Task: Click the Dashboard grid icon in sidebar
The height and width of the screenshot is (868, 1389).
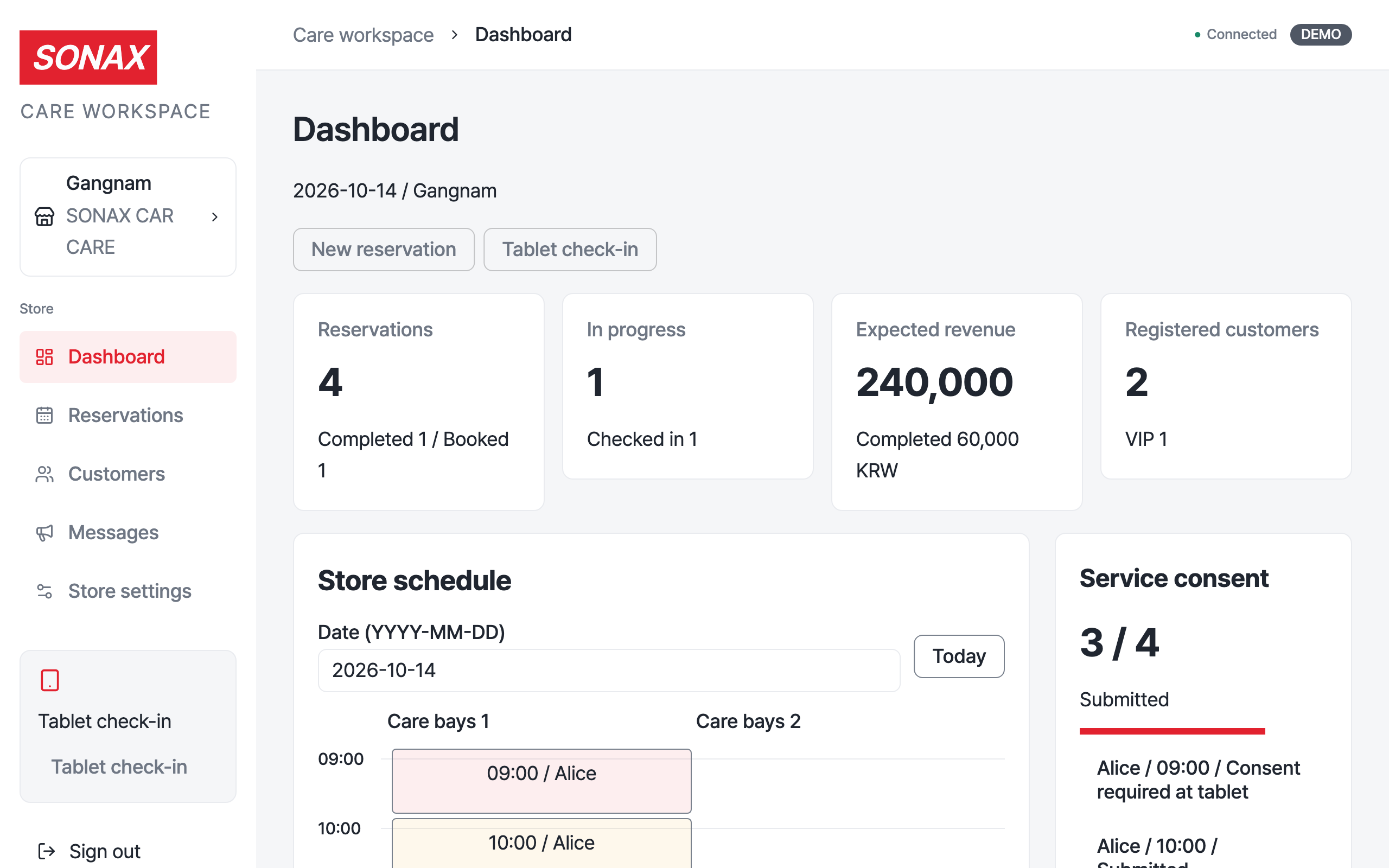Action: pyautogui.click(x=44, y=356)
